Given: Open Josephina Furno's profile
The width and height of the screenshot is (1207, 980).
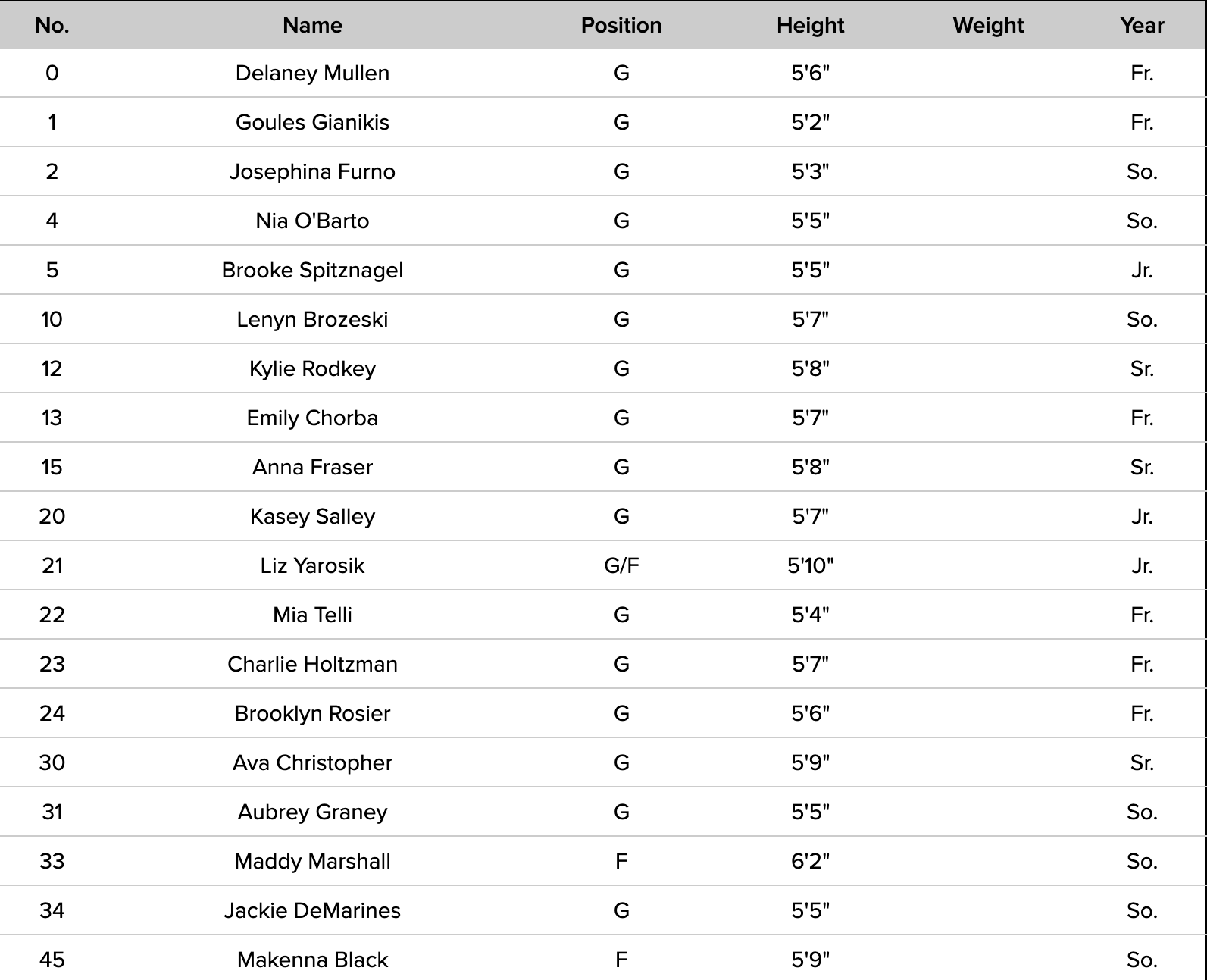Looking at the screenshot, I should click(312, 171).
